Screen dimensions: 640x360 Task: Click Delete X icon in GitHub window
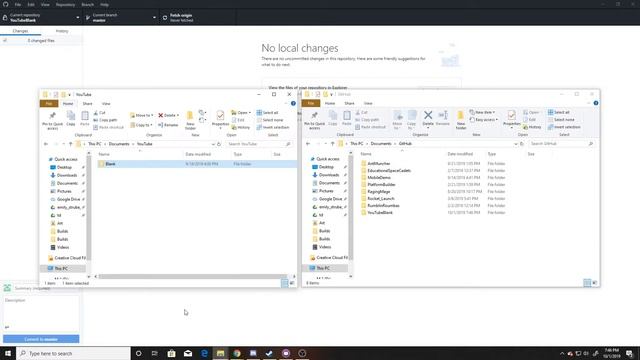coord(428,115)
